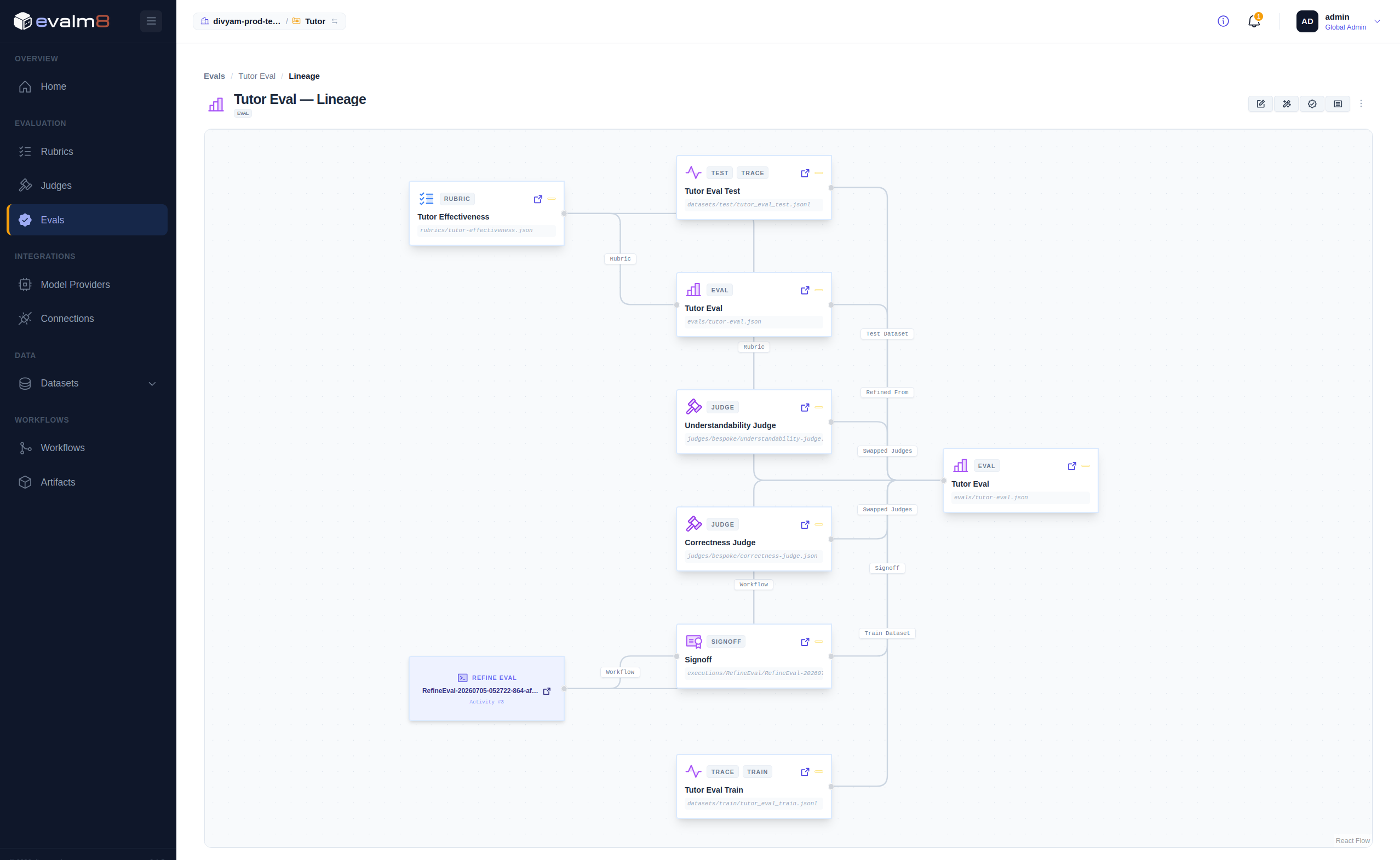Viewport: 1400px width, 860px height.
Task: Open Signoff node external link icon
Action: pos(805,642)
